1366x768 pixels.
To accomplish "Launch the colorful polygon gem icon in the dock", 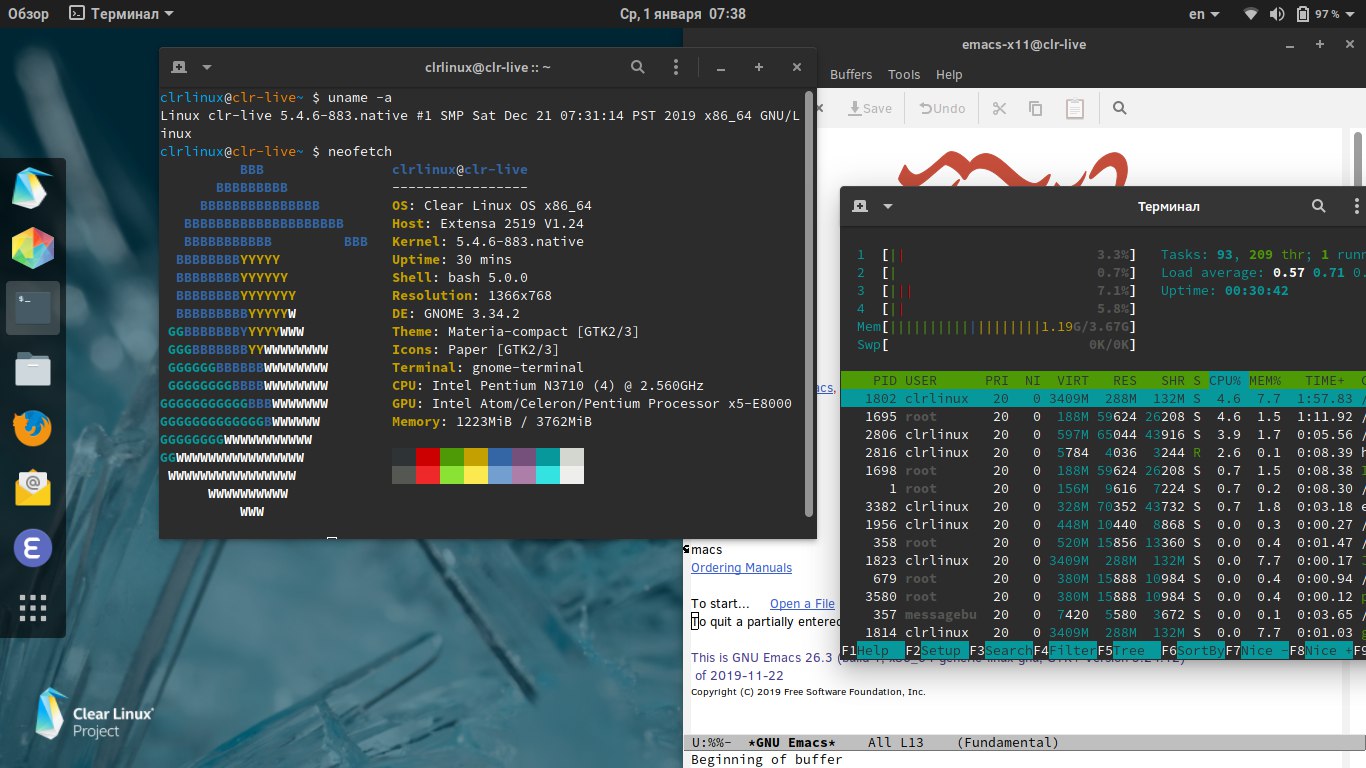I will point(32,249).
